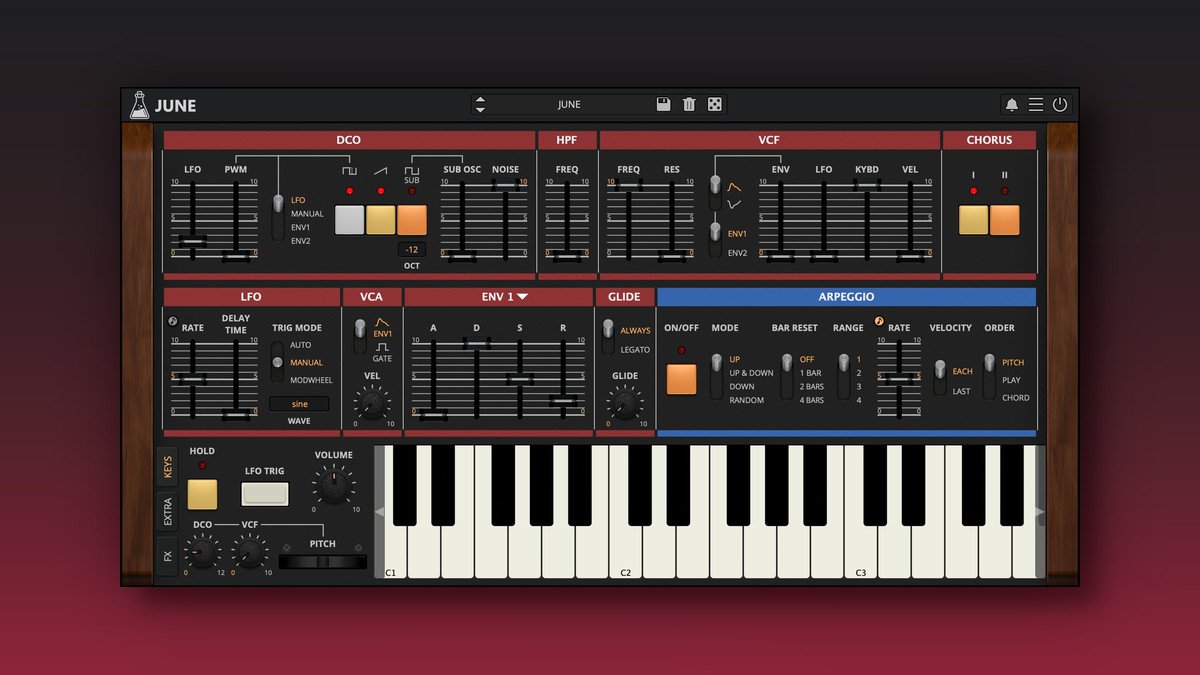The image size is (1200, 675).
Task: Open the JUNE preset name dropdown
Action: [x=568, y=104]
